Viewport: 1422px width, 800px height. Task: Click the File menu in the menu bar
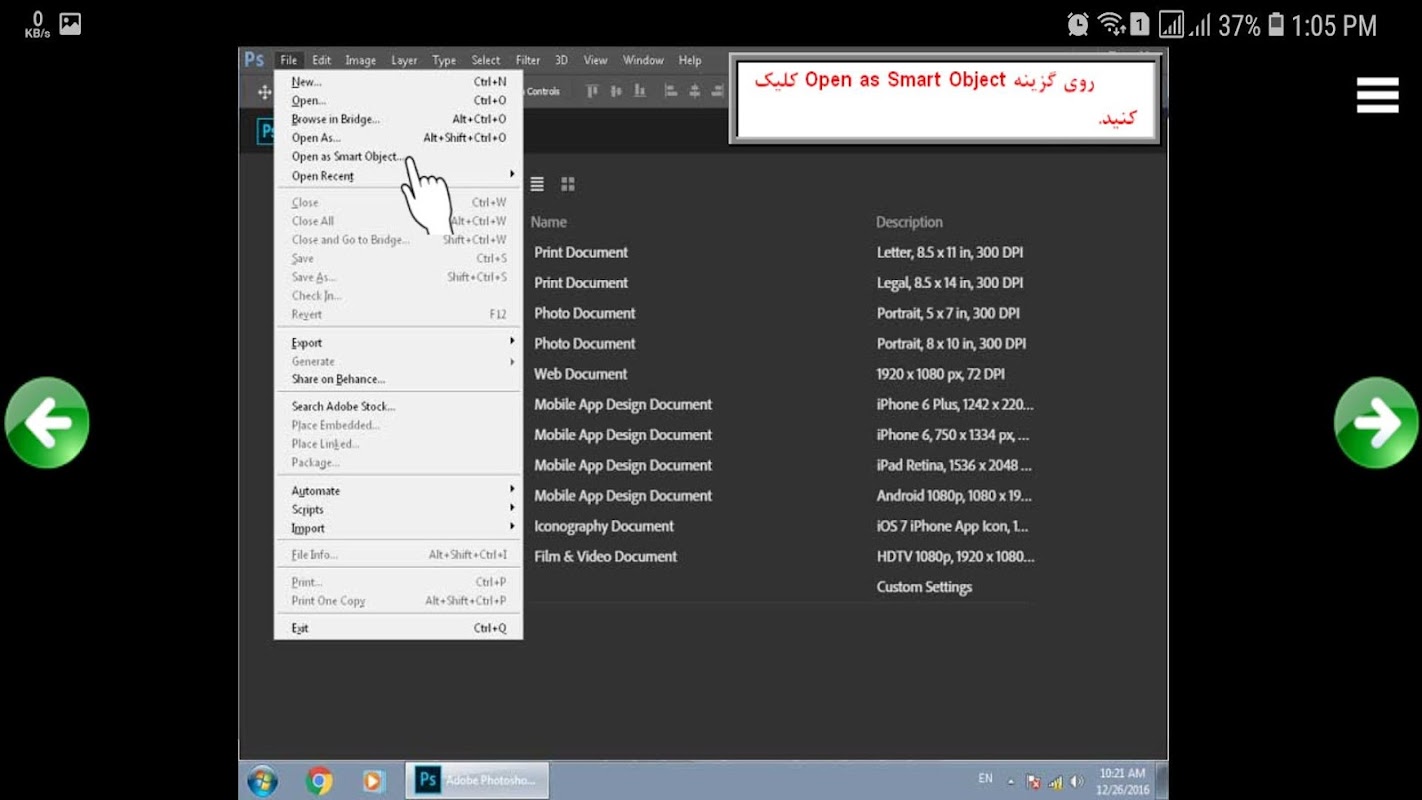(x=289, y=60)
